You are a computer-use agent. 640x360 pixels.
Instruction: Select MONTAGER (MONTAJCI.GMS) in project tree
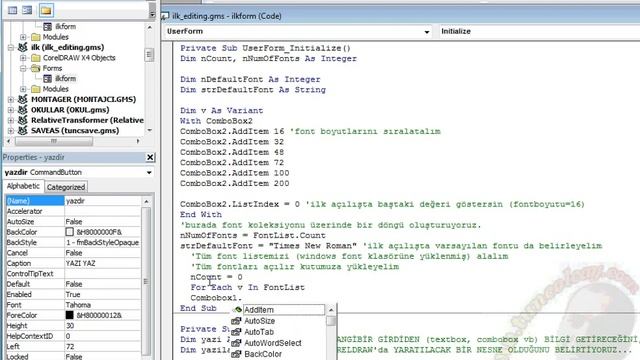(83, 99)
